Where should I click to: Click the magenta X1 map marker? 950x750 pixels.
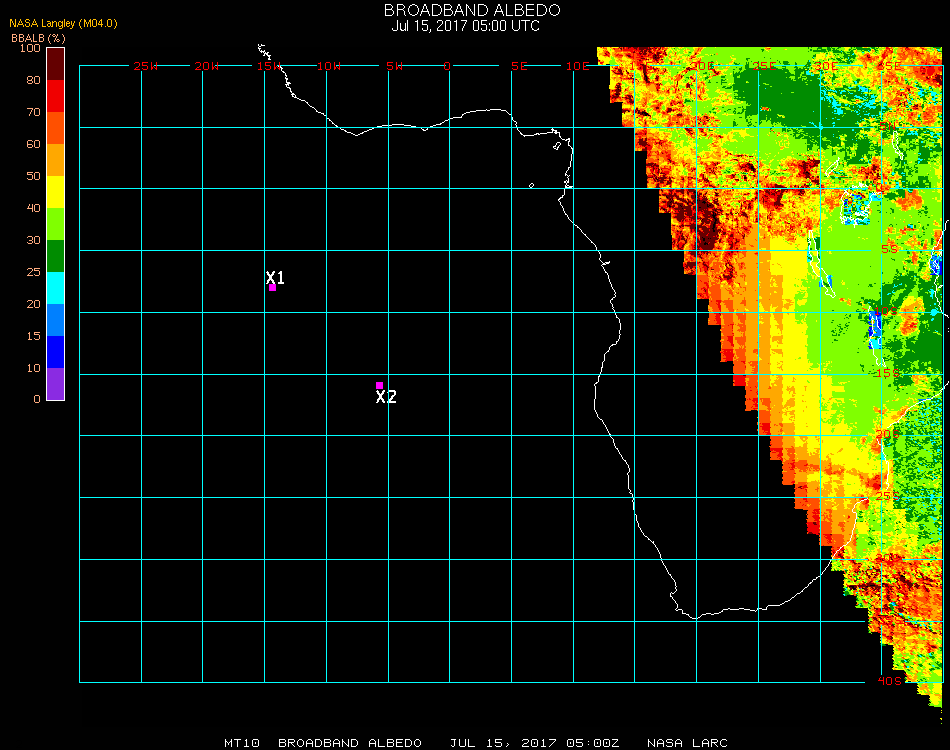click(x=272, y=287)
